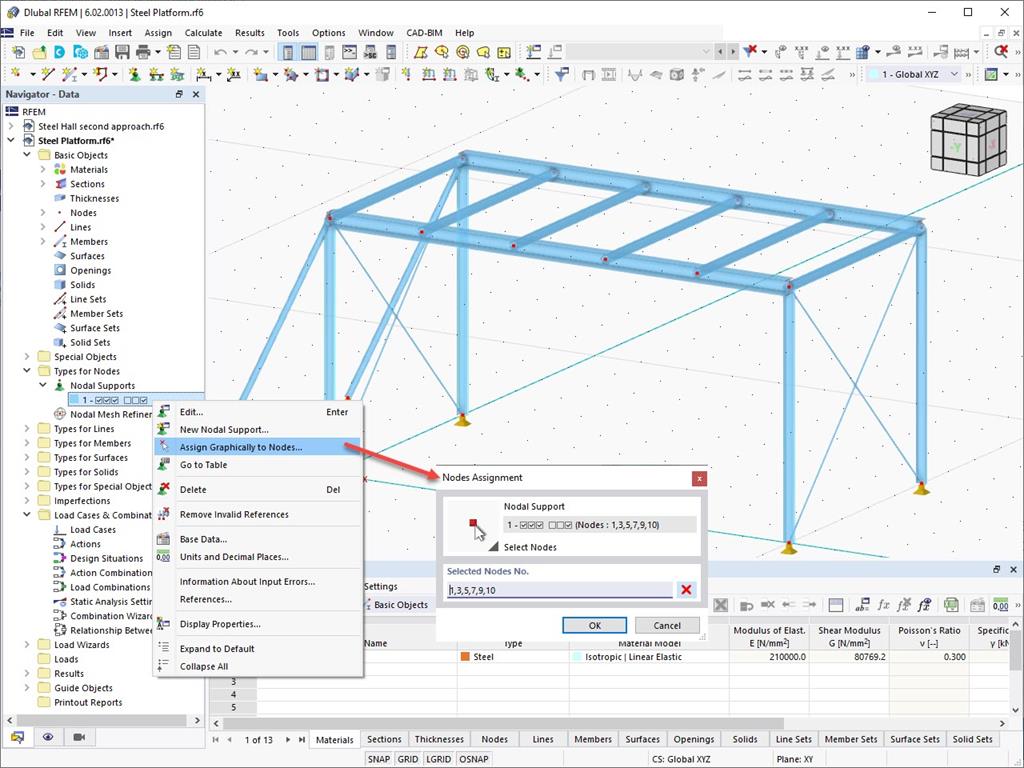The height and width of the screenshot is (768, 1024).
Task: Click the Navigator Display eye tab
Action: pyautogui.click(x=48, y=737)
